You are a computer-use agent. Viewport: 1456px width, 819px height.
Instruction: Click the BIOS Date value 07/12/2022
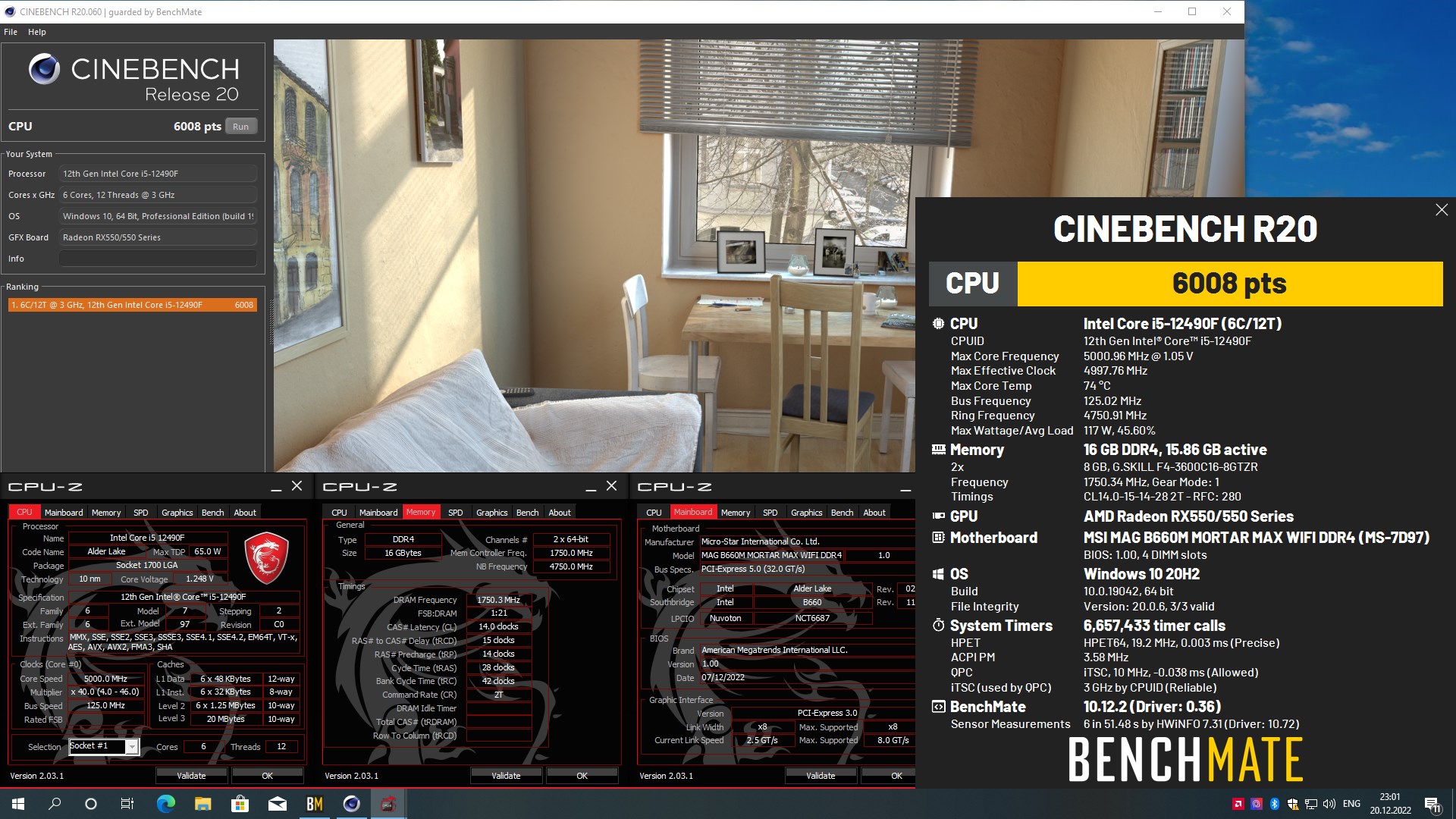point(723,677)
